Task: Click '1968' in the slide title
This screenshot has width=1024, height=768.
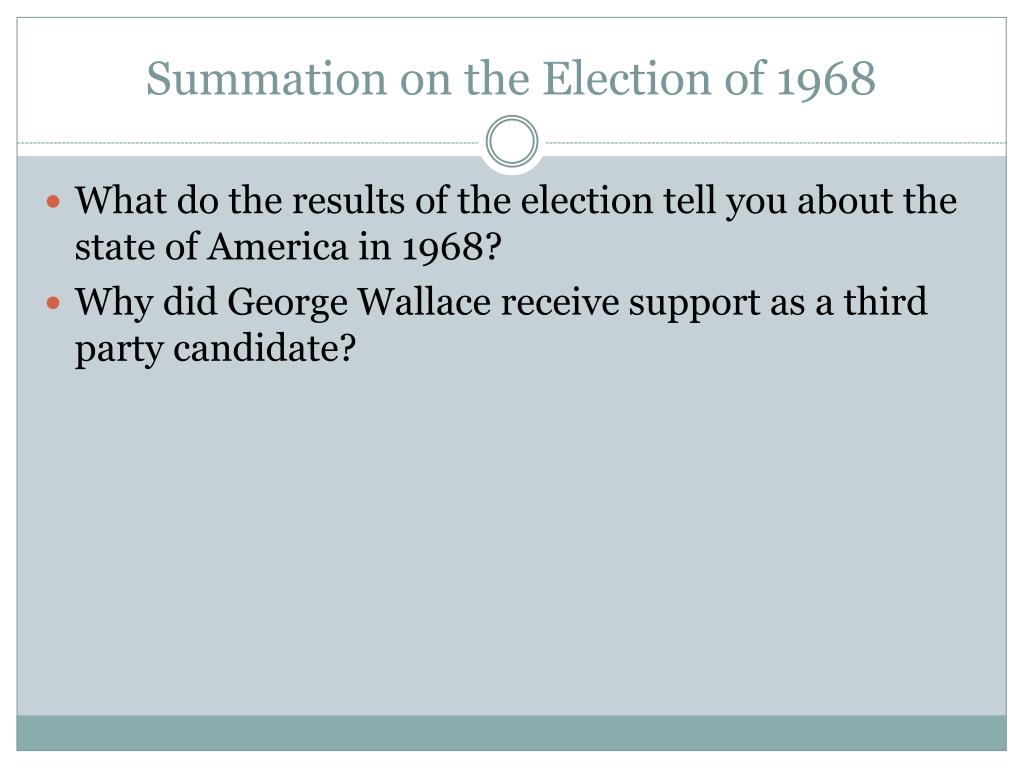Action: point(826,79)
